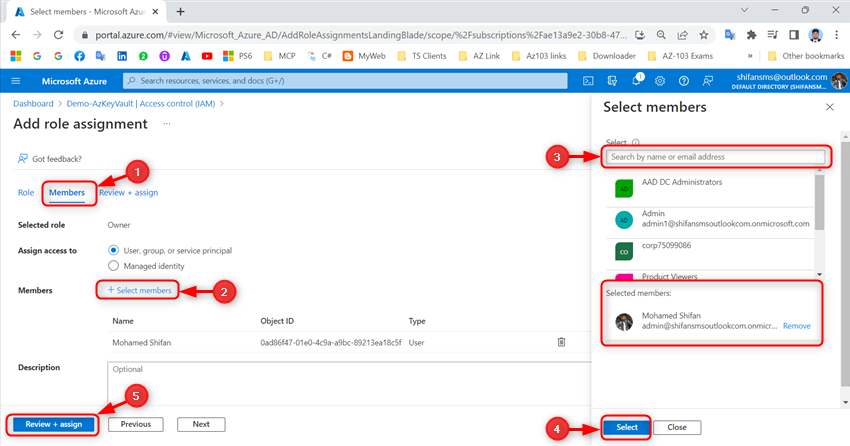Switch to the Role tab
Screen dimensions: 850x446
click(26, 192)
